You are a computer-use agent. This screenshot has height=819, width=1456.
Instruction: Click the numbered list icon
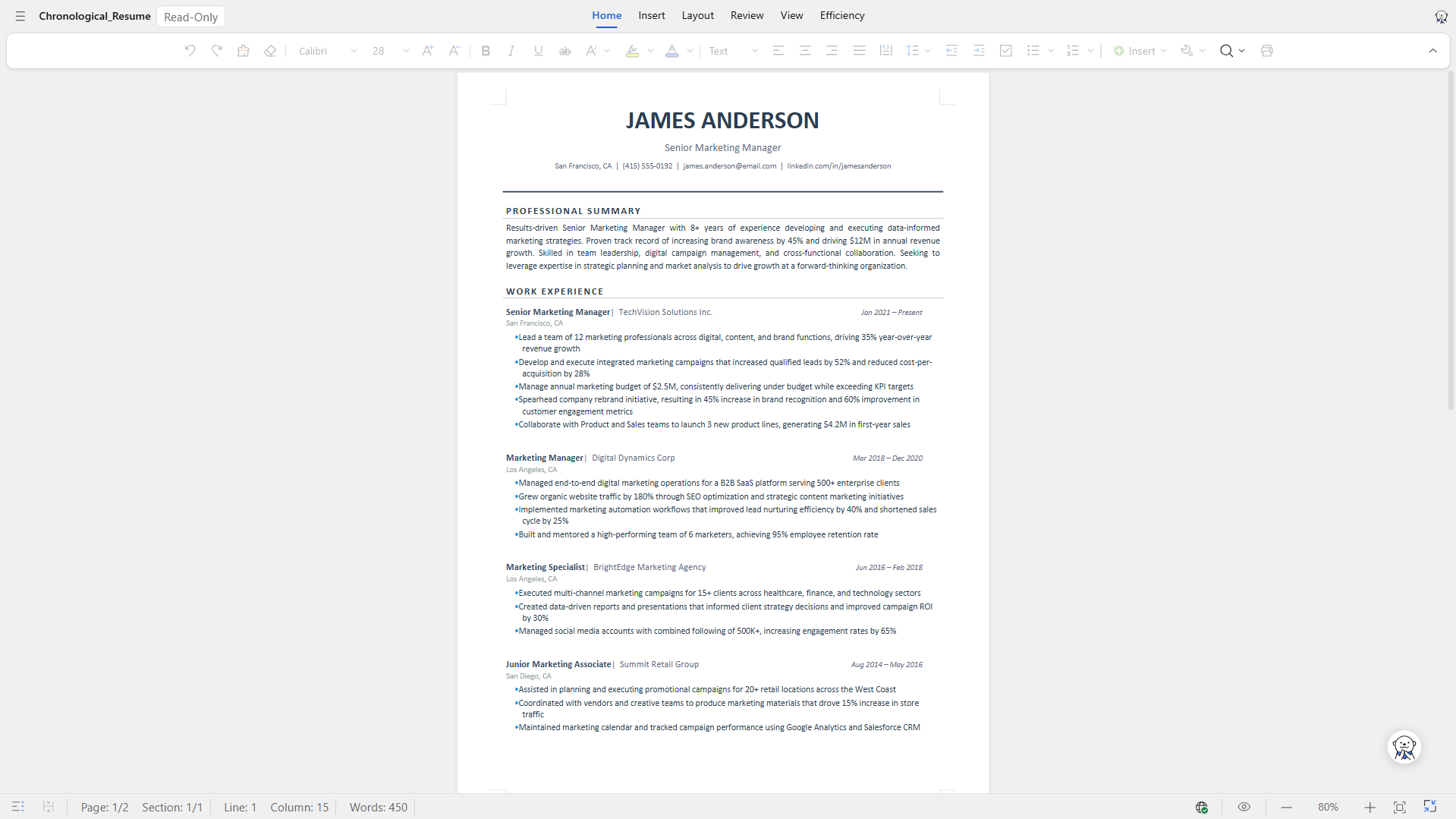click(1073, 51)
